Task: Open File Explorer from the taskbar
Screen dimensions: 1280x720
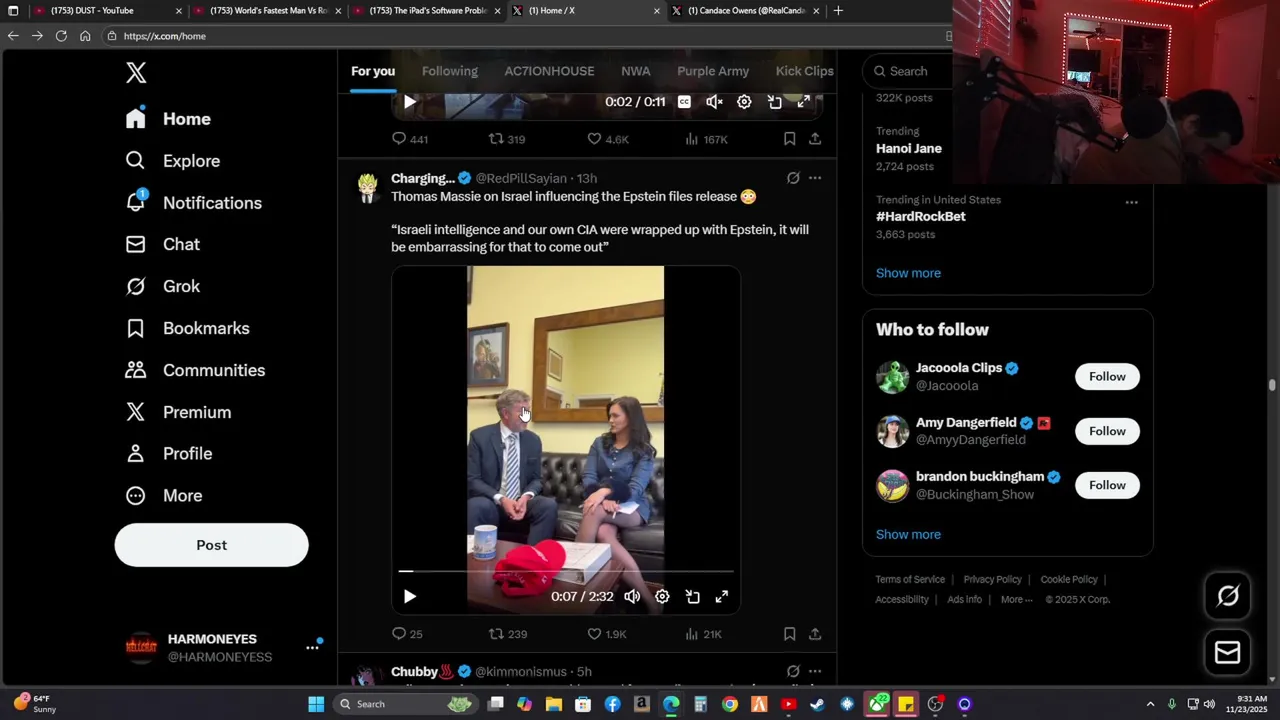Action: (554, 704)
